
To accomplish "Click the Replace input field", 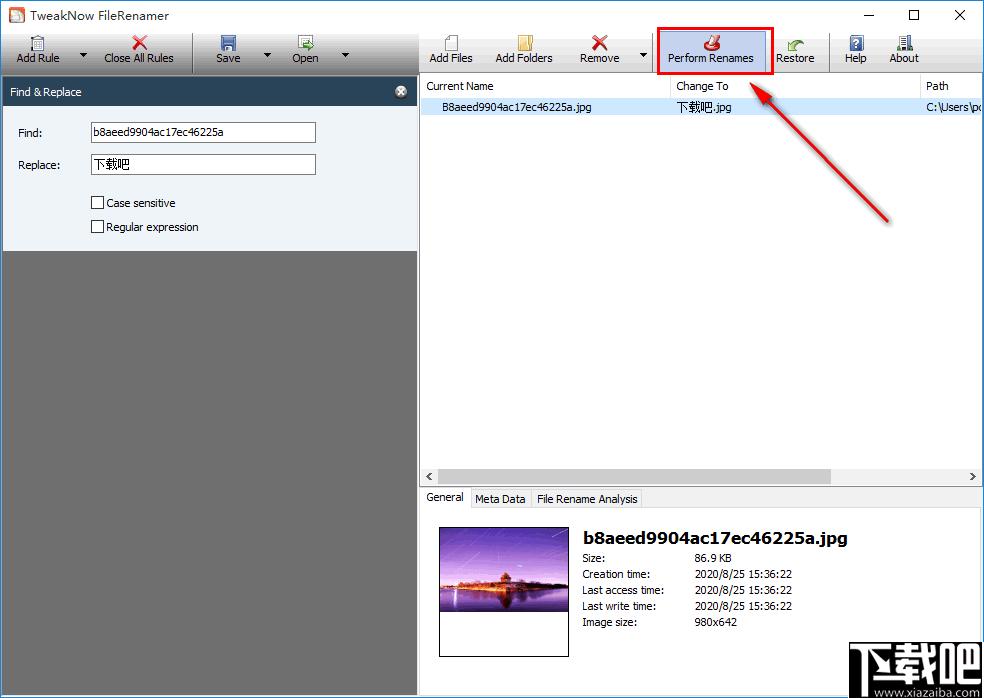I will point(203,164).
